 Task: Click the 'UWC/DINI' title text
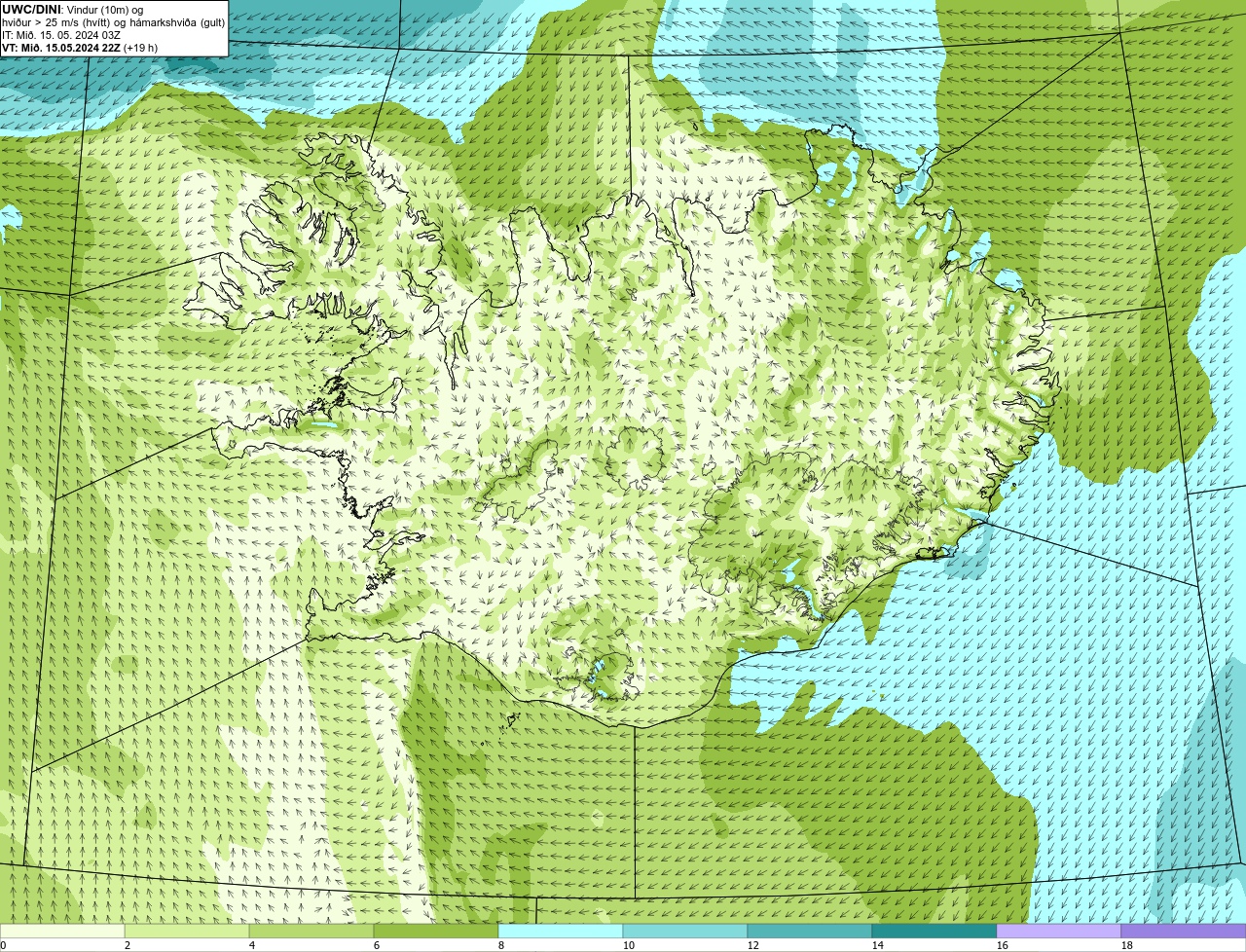(32, 9)
